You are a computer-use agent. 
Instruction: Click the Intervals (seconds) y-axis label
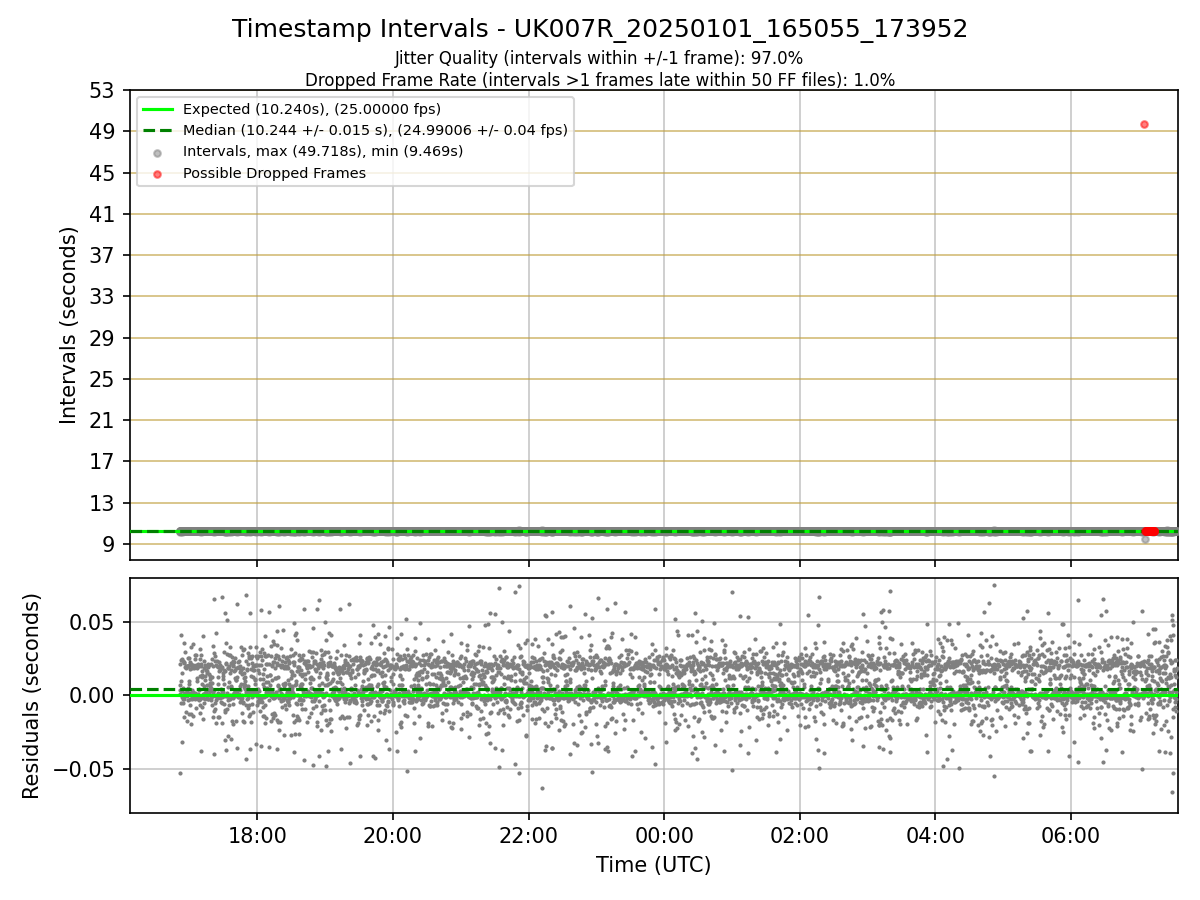68,325
